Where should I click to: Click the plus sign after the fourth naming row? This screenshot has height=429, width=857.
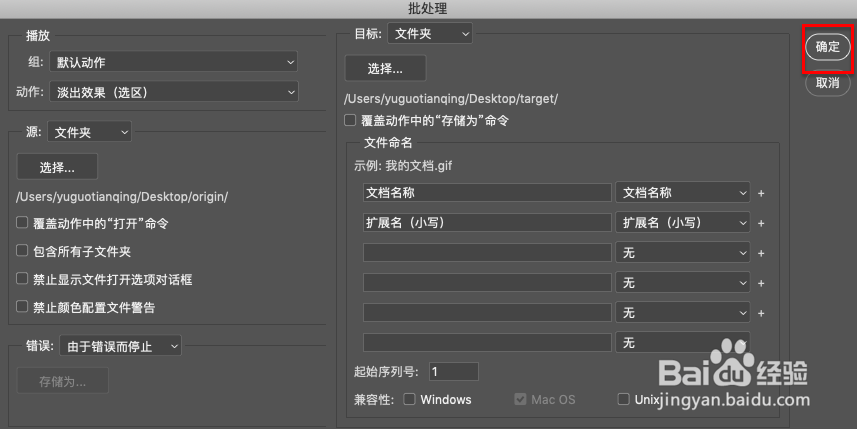(761, 284)
